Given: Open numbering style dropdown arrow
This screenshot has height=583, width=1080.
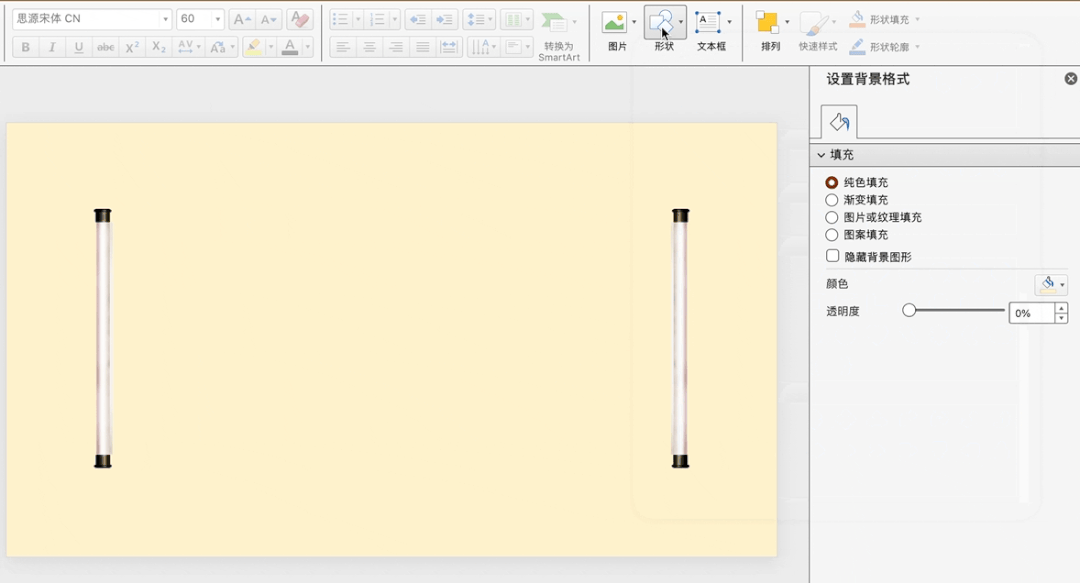Looking at the screenshot, I should tap(395, 19).
